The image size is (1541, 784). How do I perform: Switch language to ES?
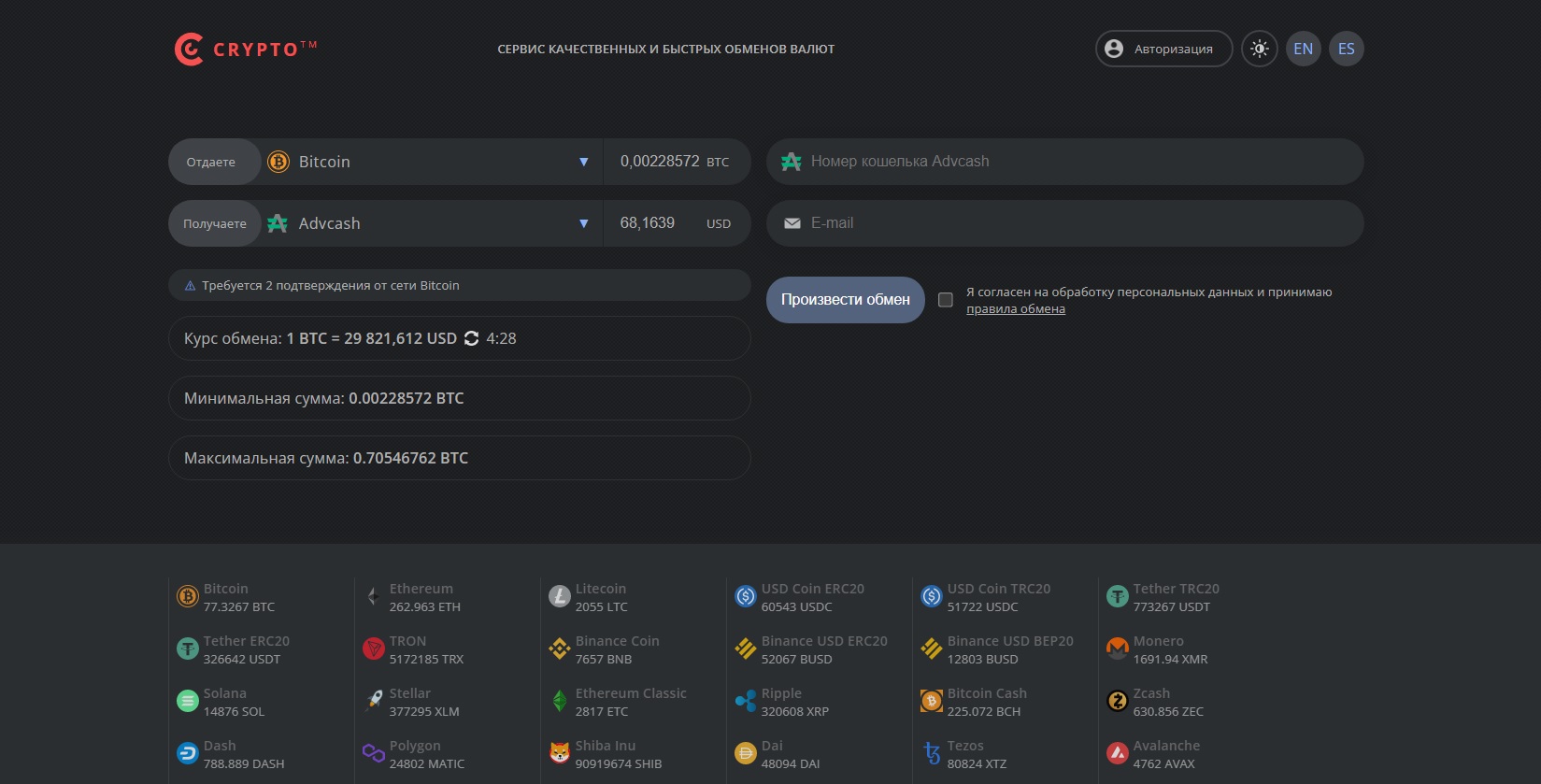point(1347,49)
